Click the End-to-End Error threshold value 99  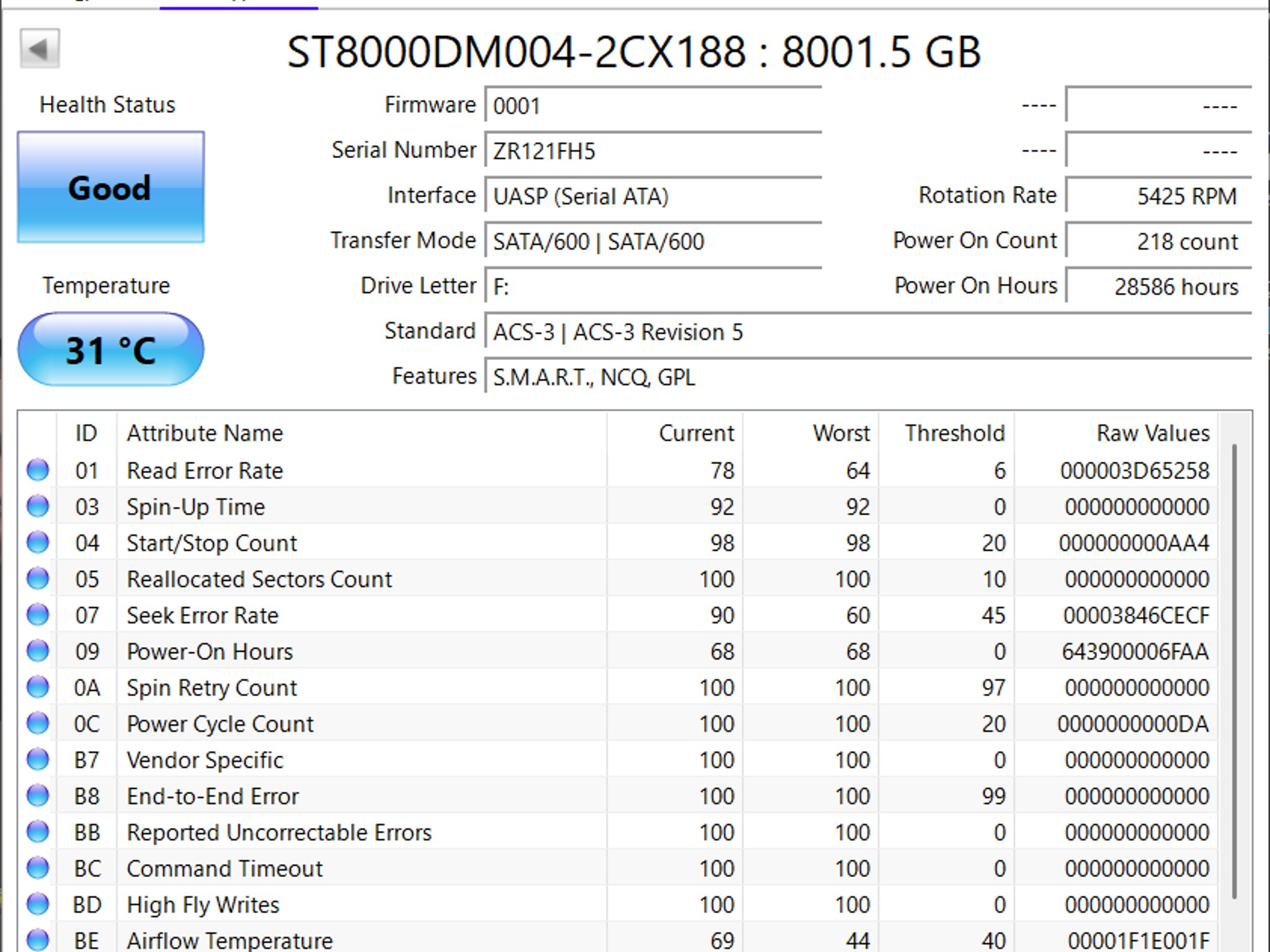coord(993,796)
